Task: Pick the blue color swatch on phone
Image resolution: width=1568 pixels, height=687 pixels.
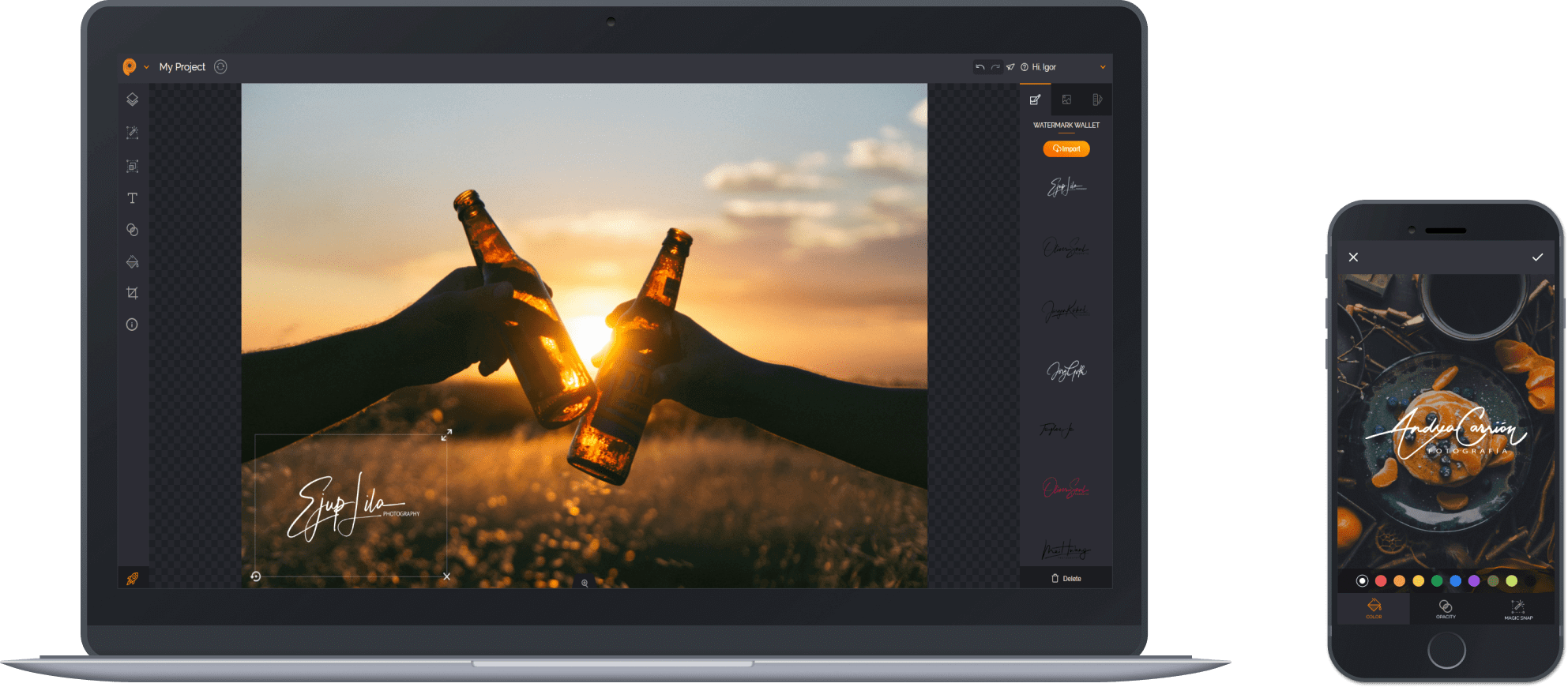Action: (1455, 580)
